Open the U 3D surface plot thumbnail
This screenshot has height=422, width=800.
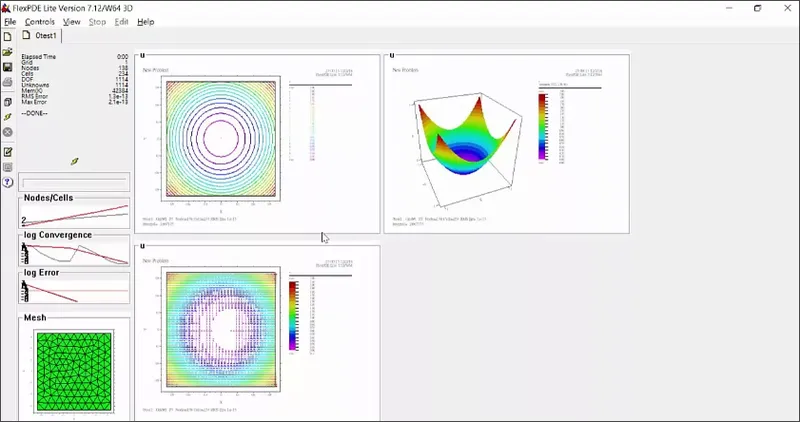[x=507, y=143]
